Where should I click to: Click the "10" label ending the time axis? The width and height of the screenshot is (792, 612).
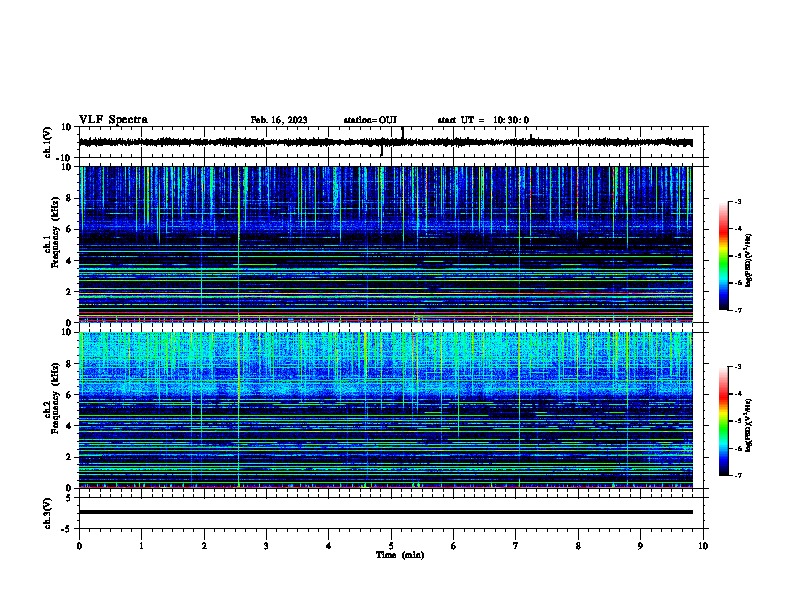[703, 546]
